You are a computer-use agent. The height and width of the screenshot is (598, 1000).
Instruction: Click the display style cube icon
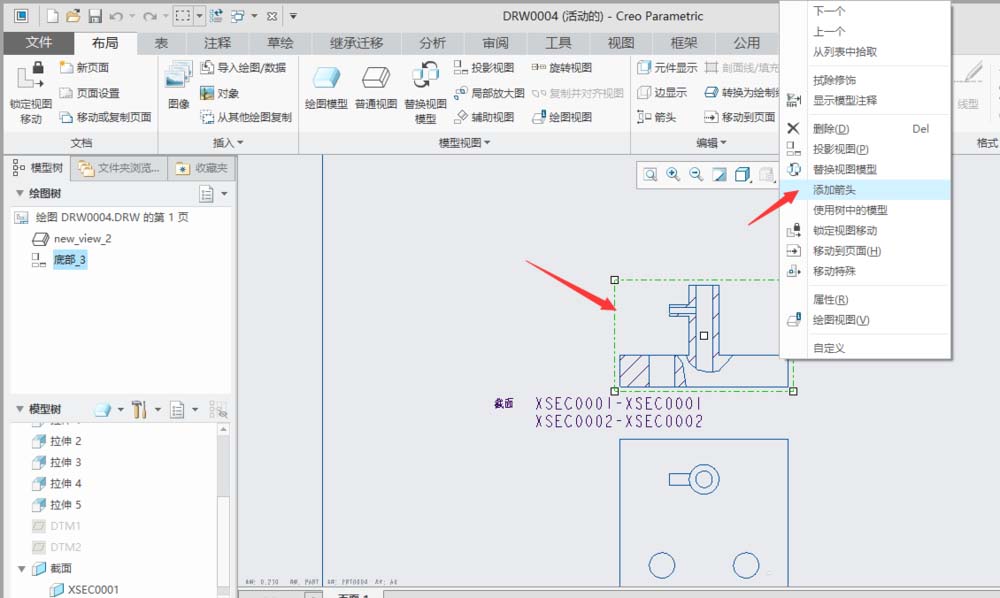(742, 175)
